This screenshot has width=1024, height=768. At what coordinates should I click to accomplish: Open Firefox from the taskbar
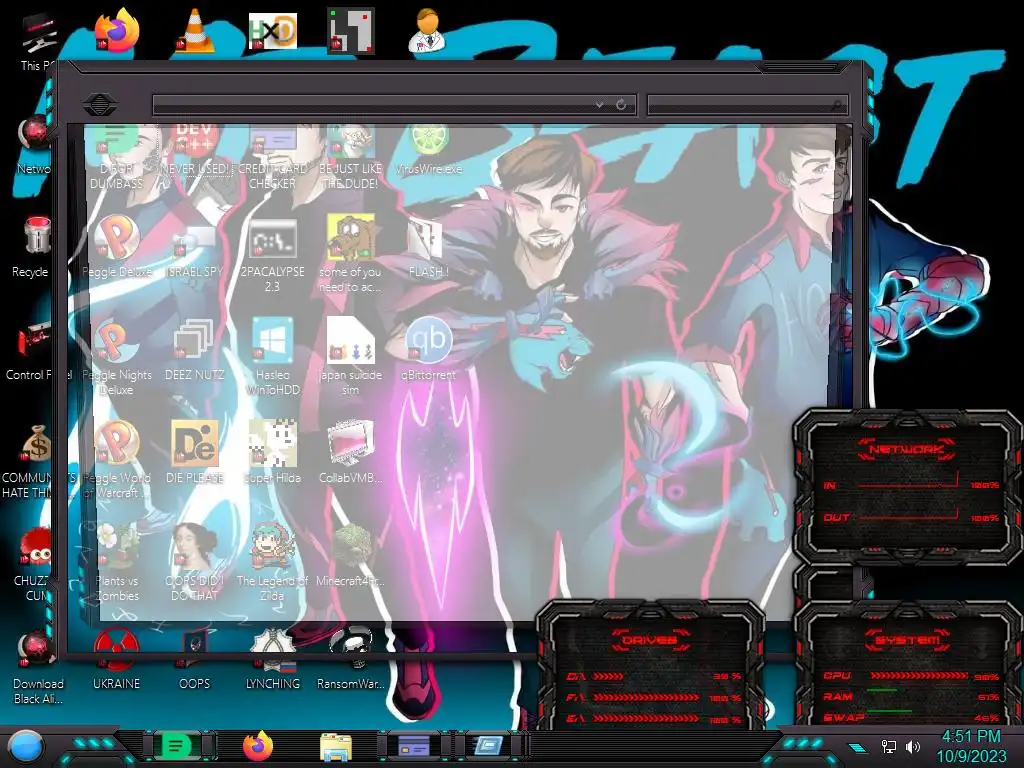pos(258,746)
